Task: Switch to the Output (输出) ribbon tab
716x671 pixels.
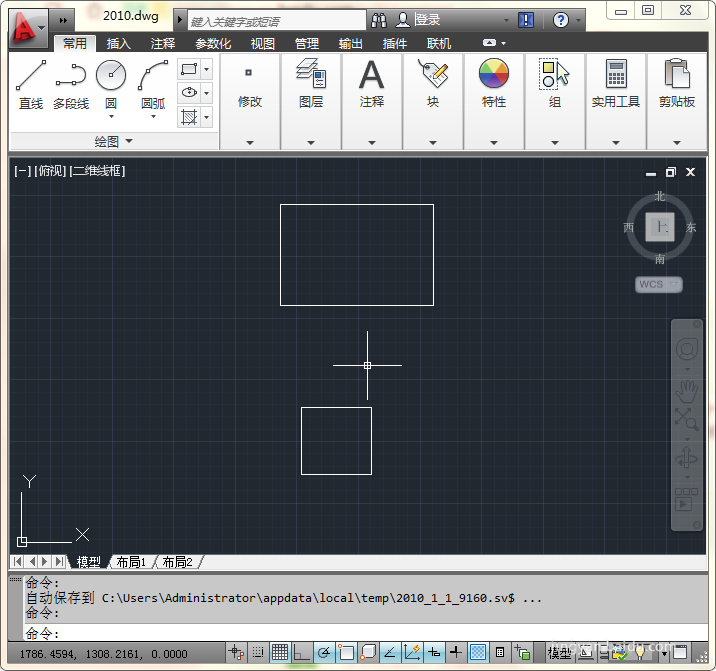Action: (350, 43)
